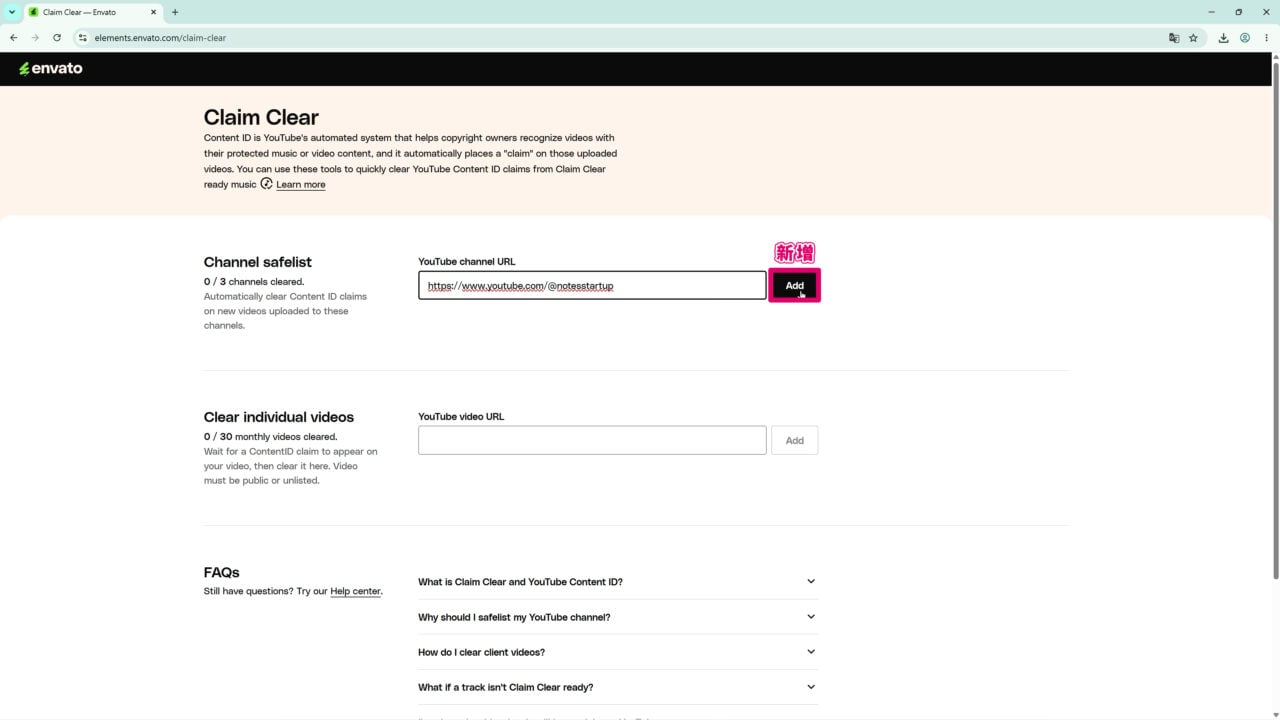Screen dimensions: 1280x720
Task: Open browser downloads icon
Action: (x=1223, y=38)
